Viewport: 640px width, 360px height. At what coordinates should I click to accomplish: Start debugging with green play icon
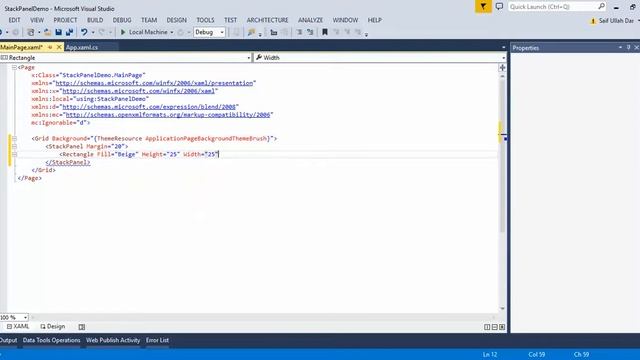pyautogui.click(x=123, y=32)
